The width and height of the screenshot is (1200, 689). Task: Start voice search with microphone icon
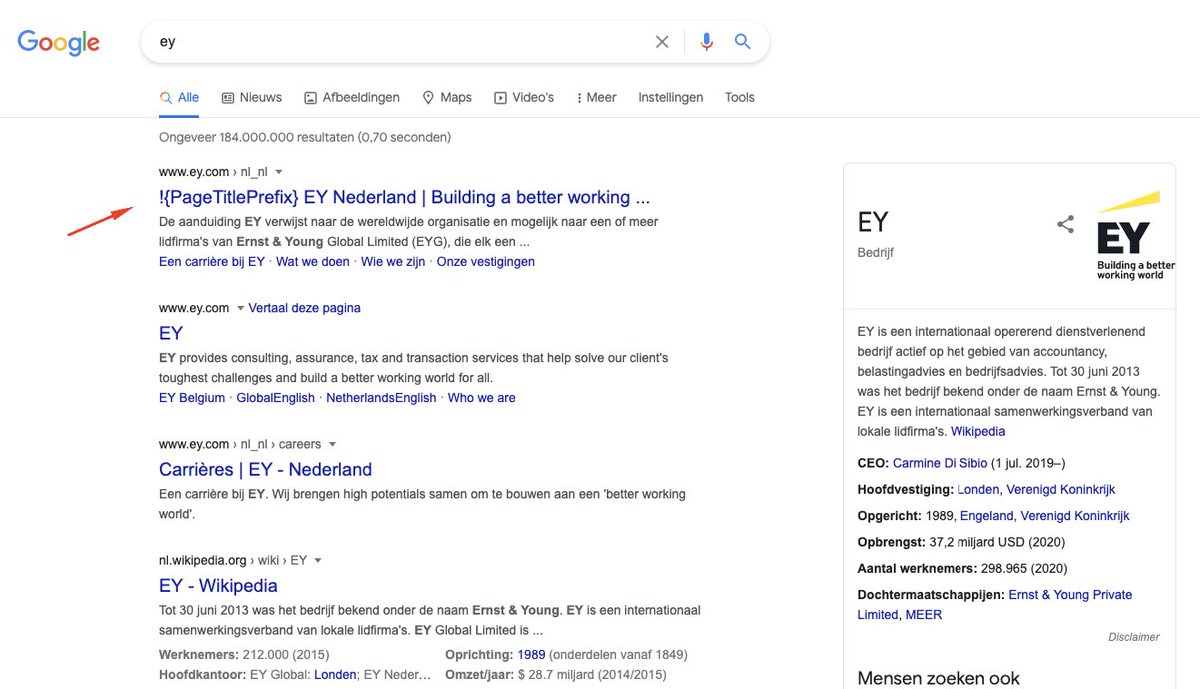[x=707, y=42]
